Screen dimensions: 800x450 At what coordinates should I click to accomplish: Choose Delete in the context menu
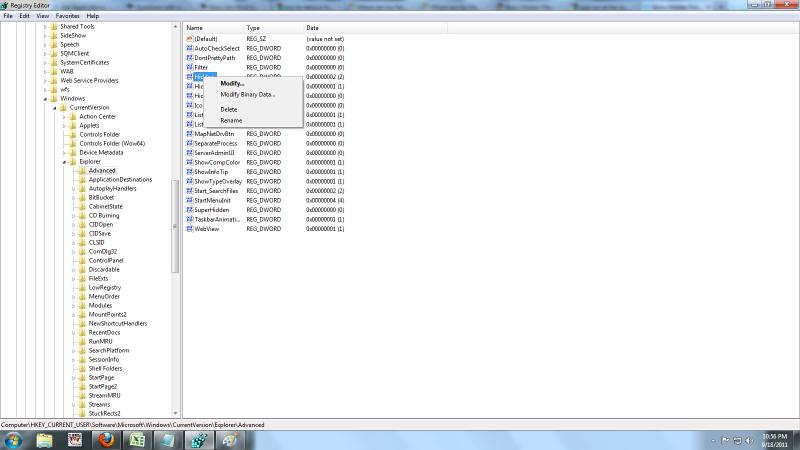point(229,109)
